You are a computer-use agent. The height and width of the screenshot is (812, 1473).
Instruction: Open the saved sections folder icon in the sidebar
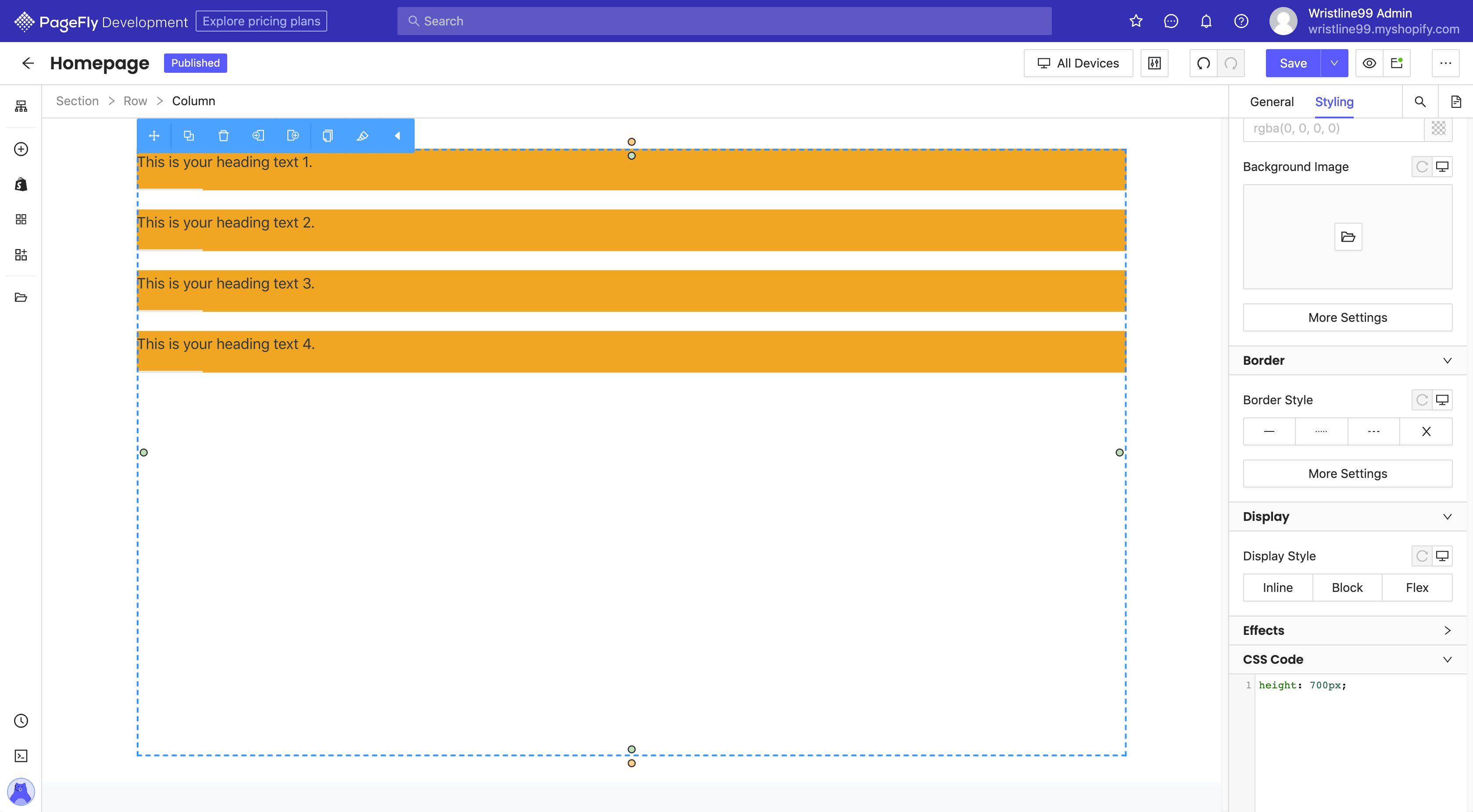click(x=21, y=297)
